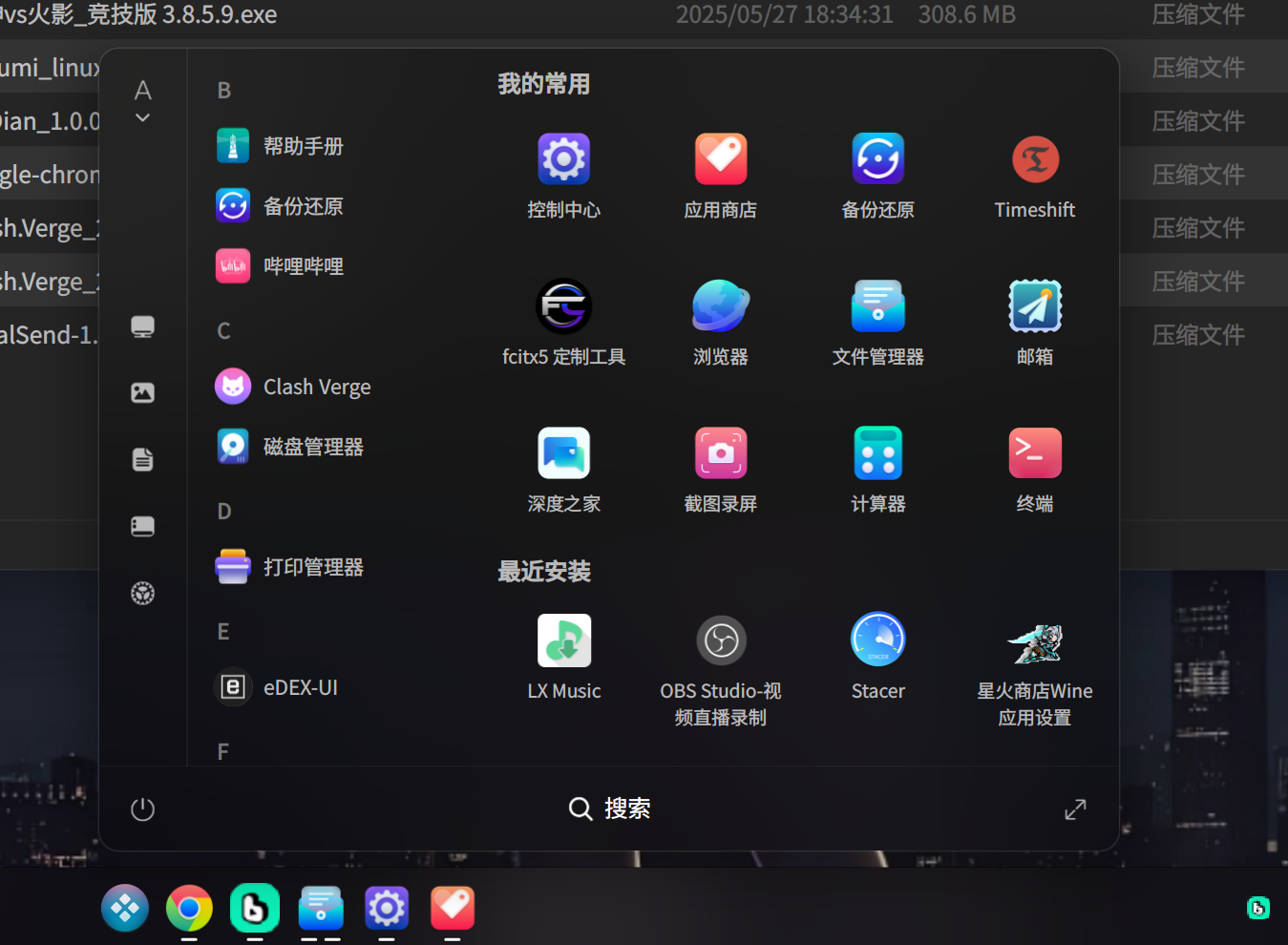Image resolution: width=1288 pixels, height=945 pixels.
Task: Launch the 浏览器 app
Action: pyautogui.click(x=721, y=324)
